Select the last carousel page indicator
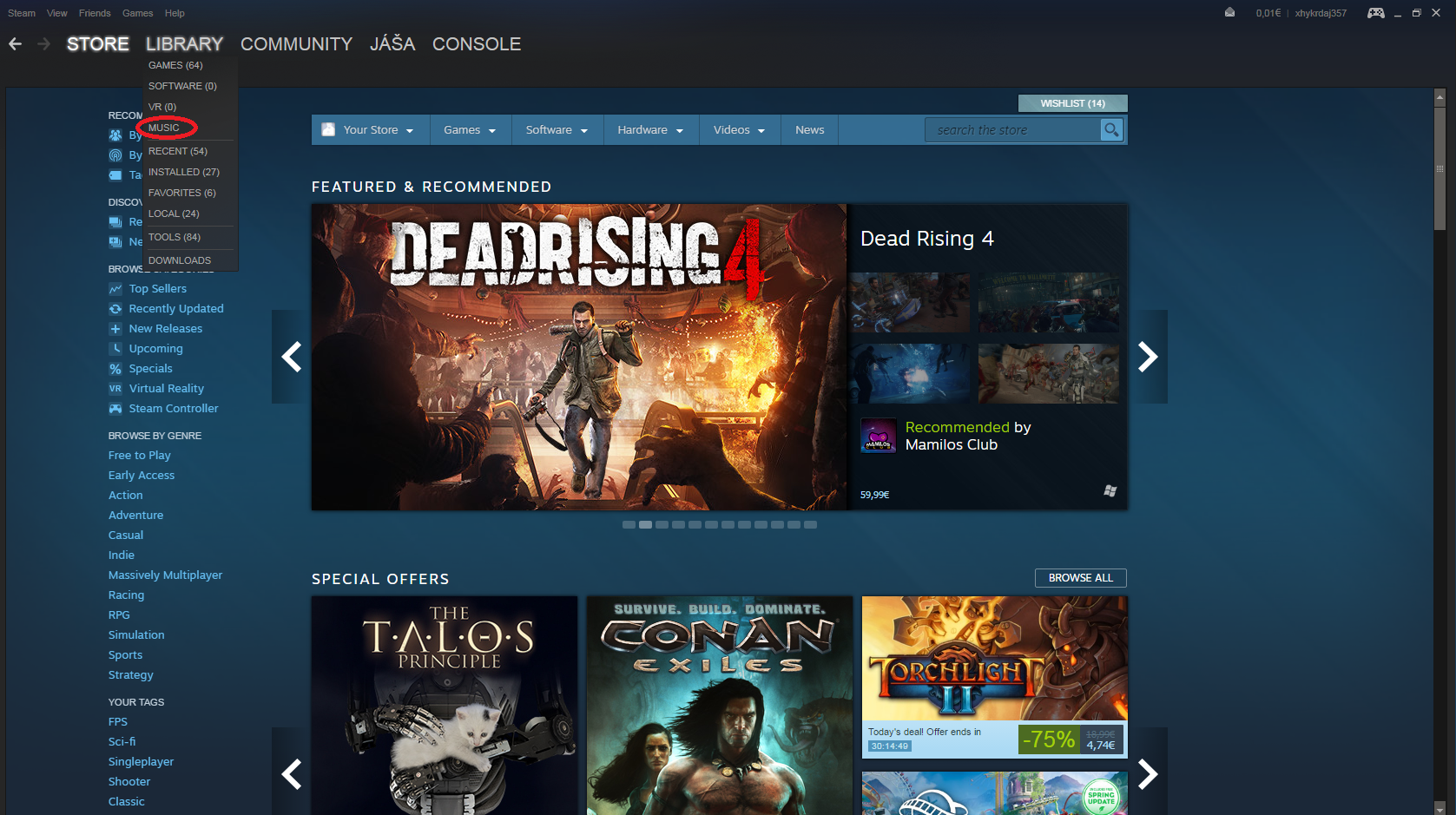Image resolution: width=1456 pixels, height=815 pixels. [810, 525]
